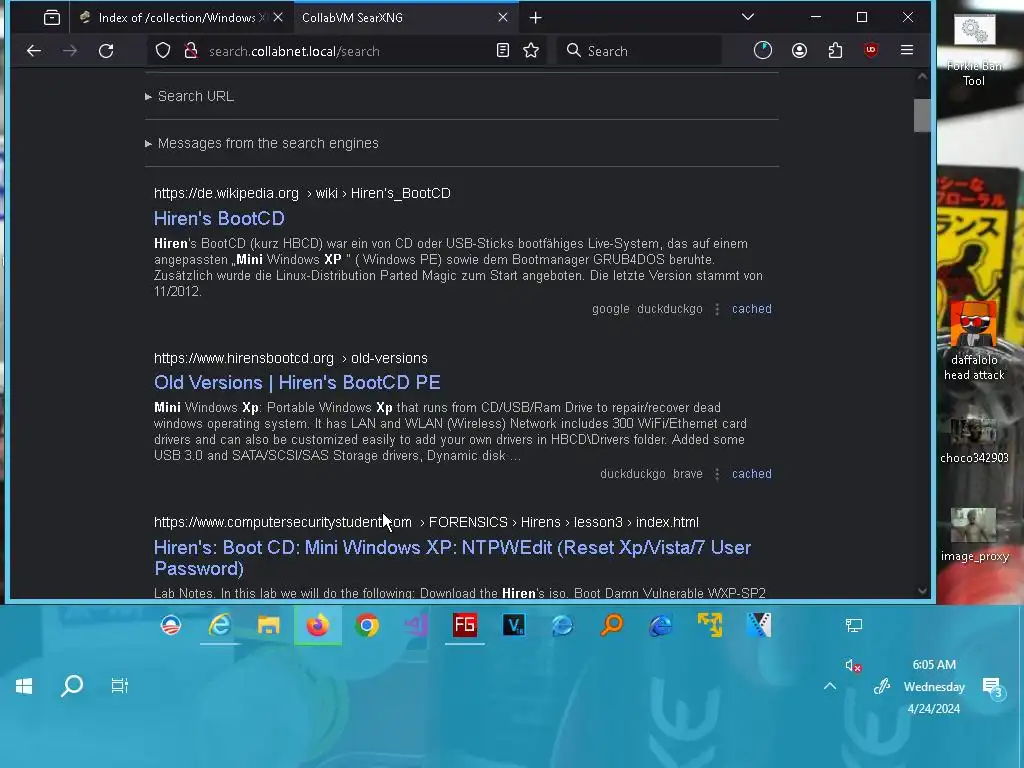Open the circular timer extension icon

pos(763,50)
